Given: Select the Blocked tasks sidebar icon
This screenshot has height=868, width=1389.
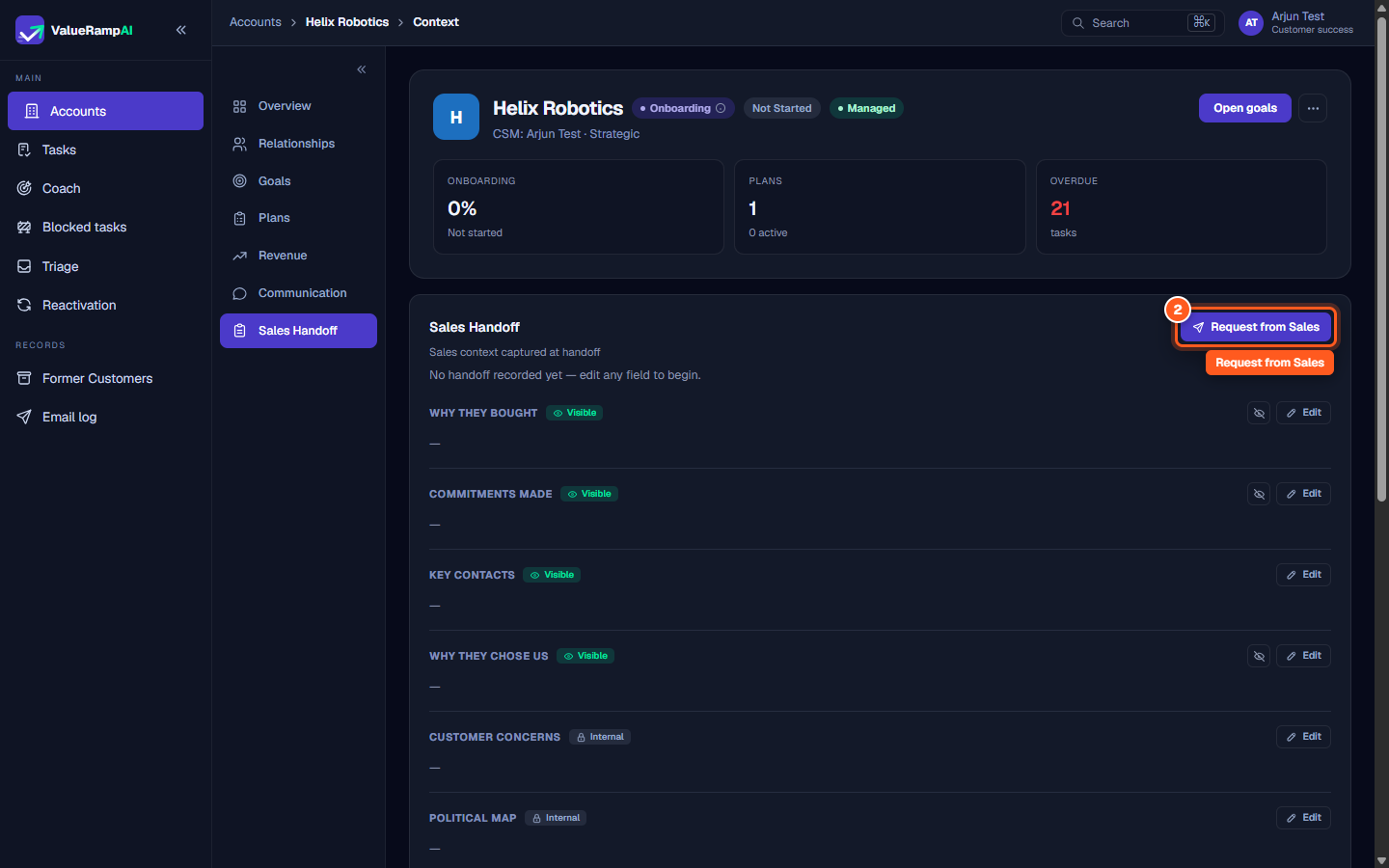Looking at the screenshot, I should (24, 227).
